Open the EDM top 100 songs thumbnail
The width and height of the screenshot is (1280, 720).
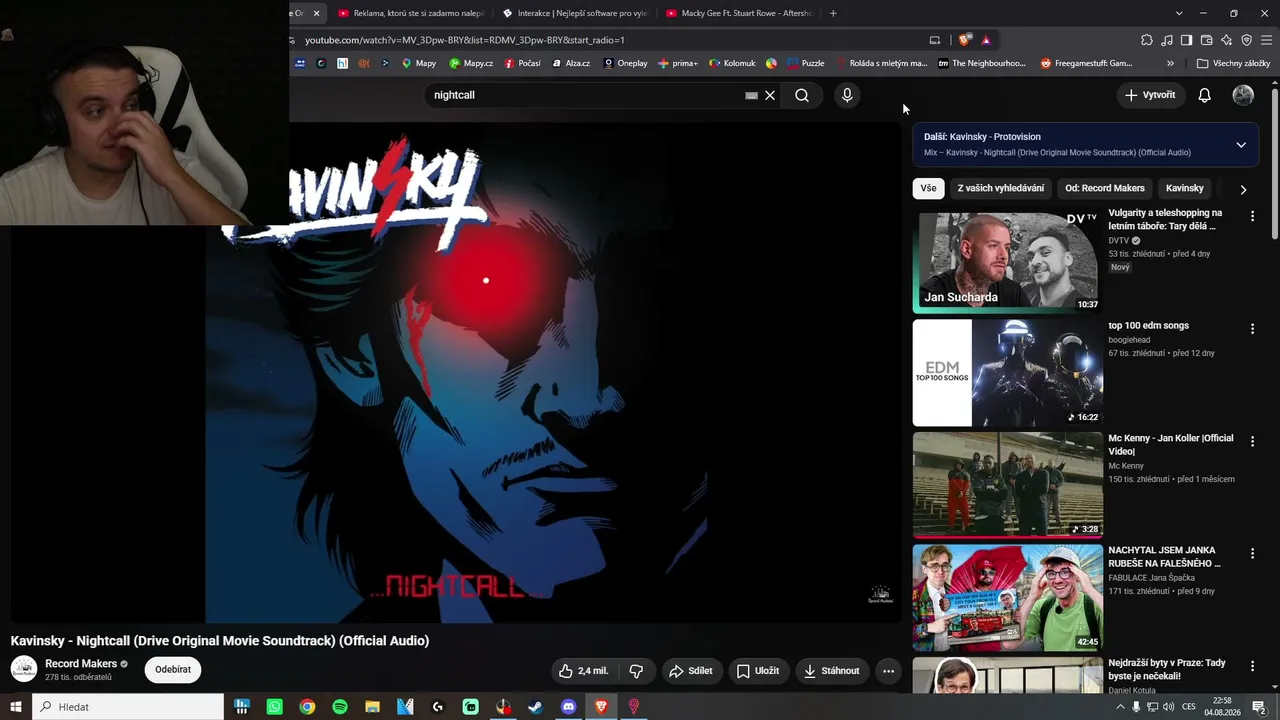coord(1008,373)
